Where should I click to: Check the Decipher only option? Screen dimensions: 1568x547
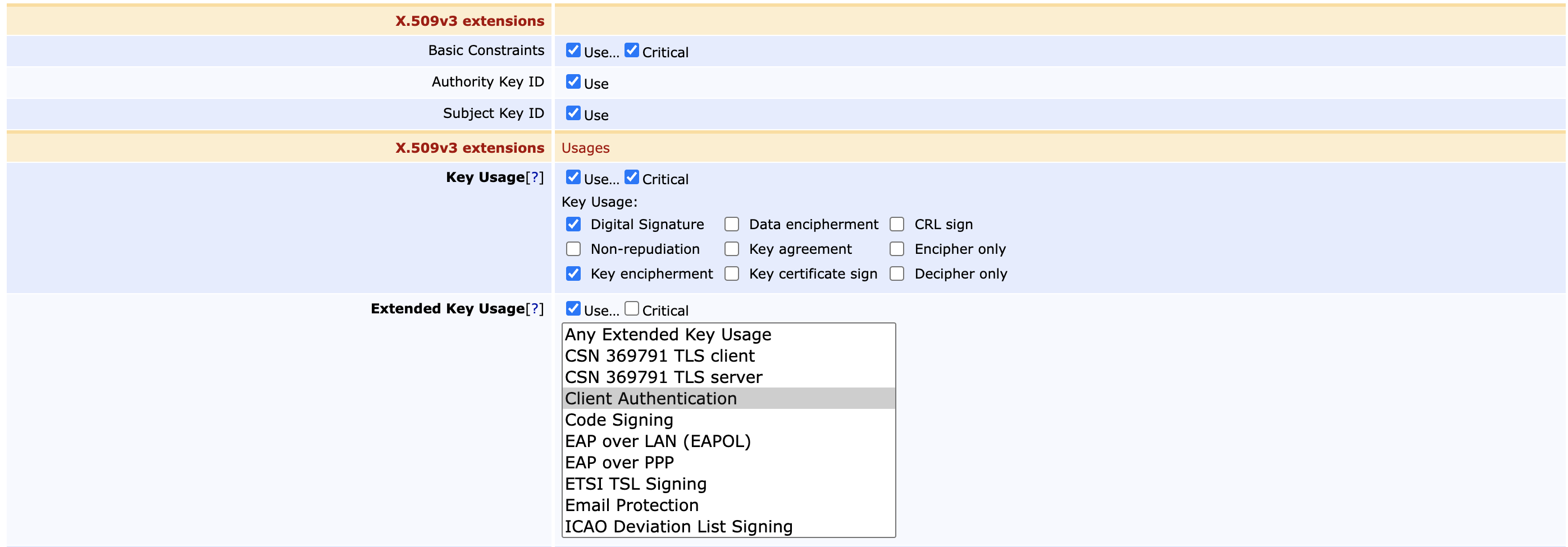click(897, 274)
